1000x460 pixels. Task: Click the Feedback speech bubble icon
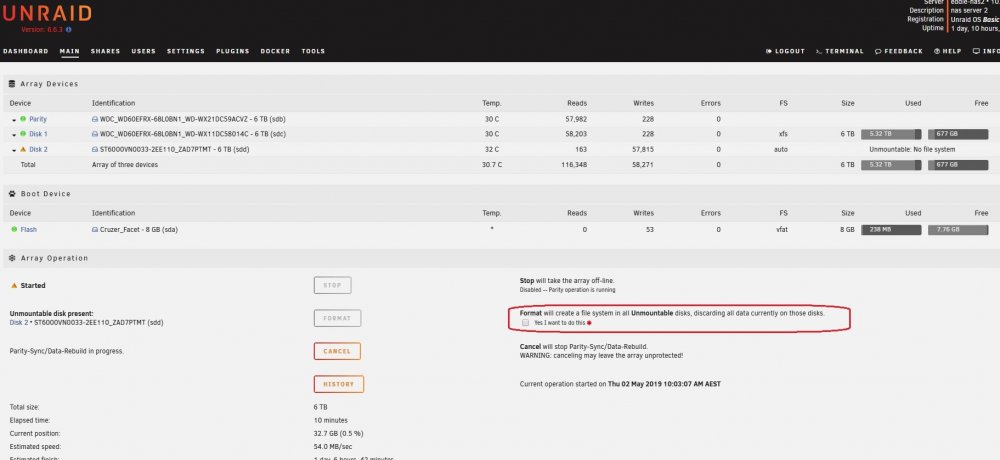coord(878,51)
